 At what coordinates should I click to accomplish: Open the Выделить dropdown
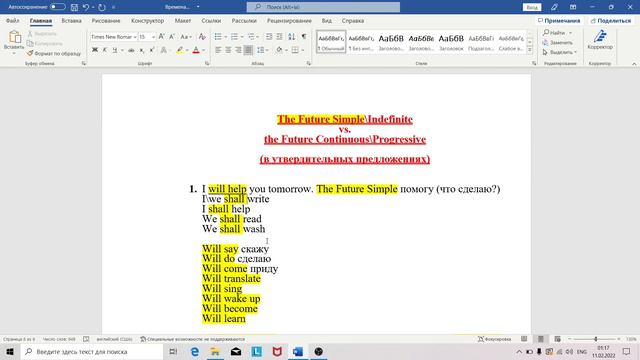(560, 52)
